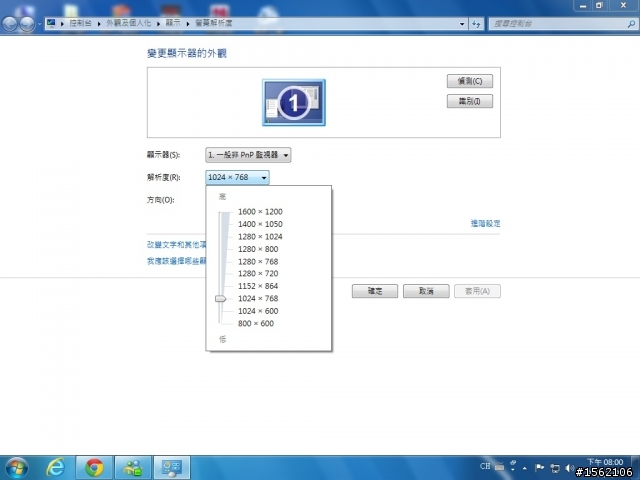Click the CH language indicator
The width and height of the screenshot is (640, 480).
485,466
